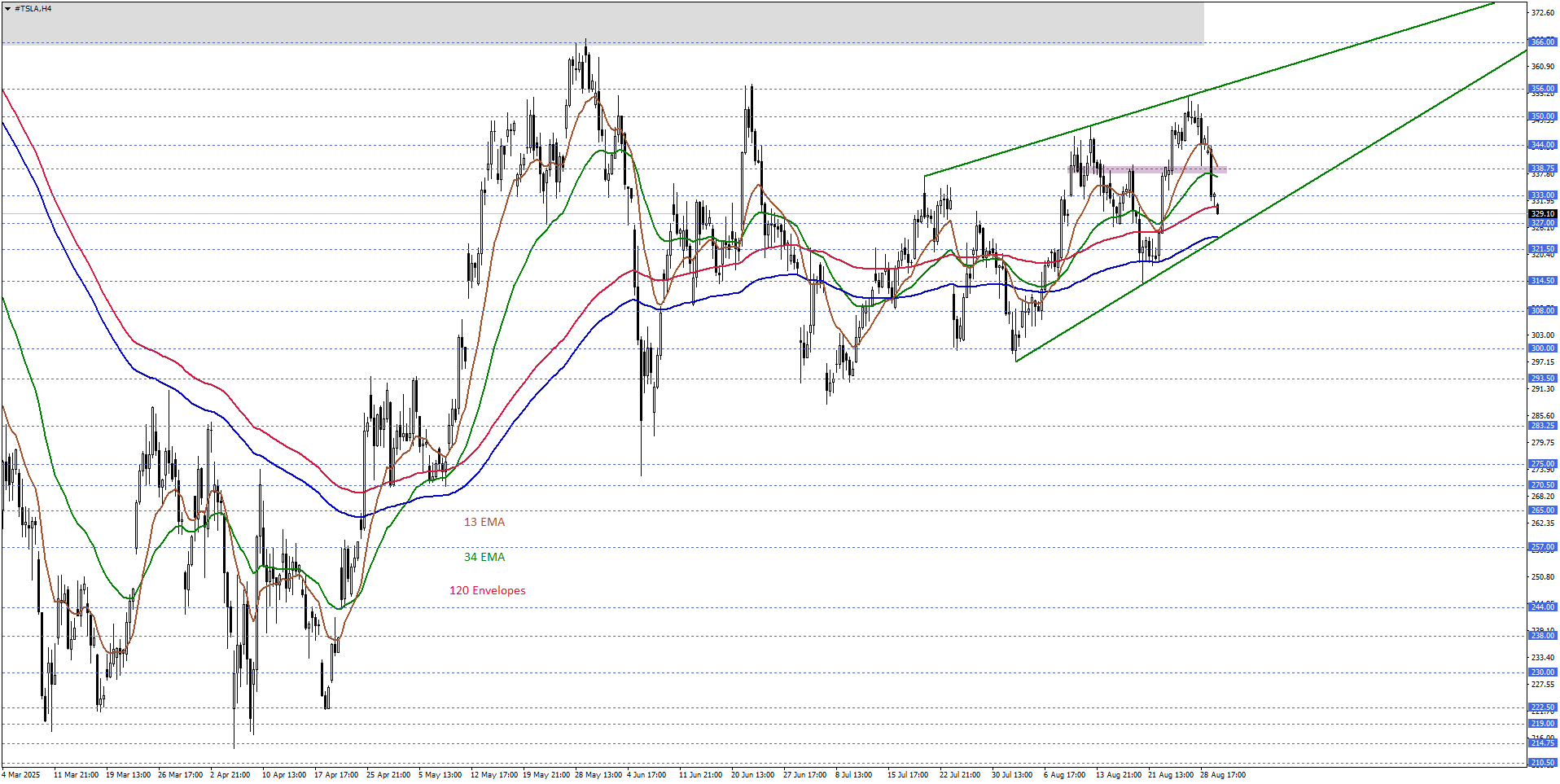Screen dimensions: 1560x784
Task: Click the 22 Jul 21:00 time label
Action: pyautogui.click(x=960, y=775)
